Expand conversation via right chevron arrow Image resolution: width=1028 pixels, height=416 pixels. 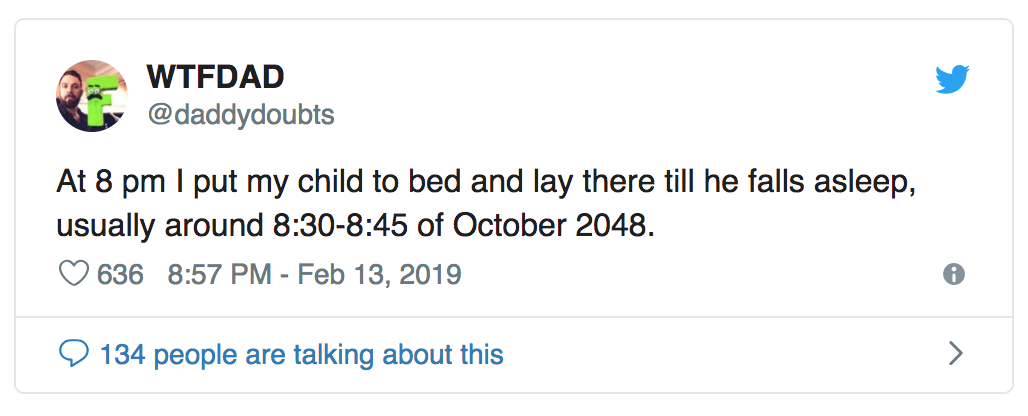[957, 354]
